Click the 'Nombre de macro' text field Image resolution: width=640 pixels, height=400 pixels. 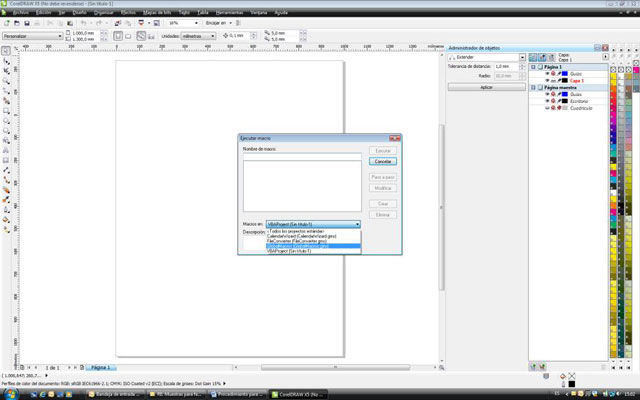click(x=302, y=155)
